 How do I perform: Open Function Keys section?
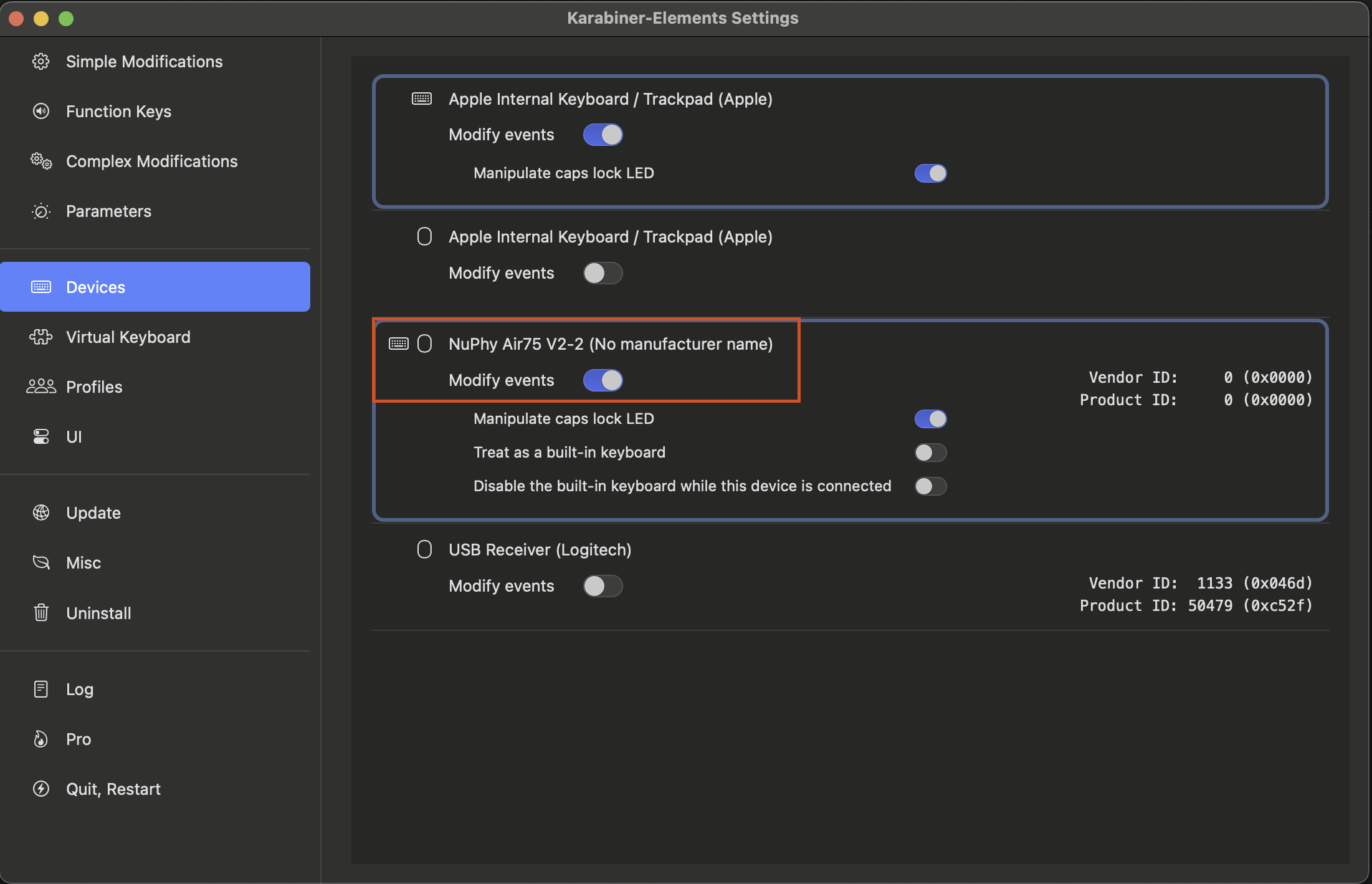pyautogui.click(x=155, y=111)
